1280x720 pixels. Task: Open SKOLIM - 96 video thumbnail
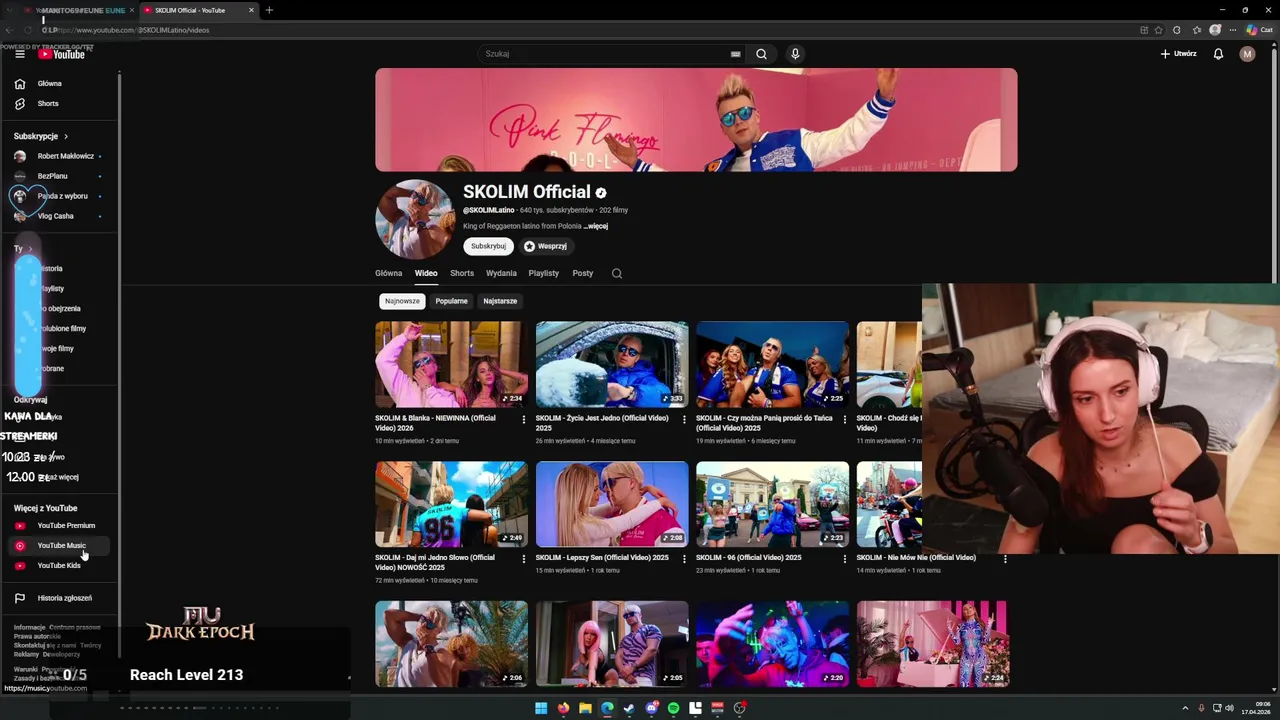pyautogui.click(x=772, y=504)
